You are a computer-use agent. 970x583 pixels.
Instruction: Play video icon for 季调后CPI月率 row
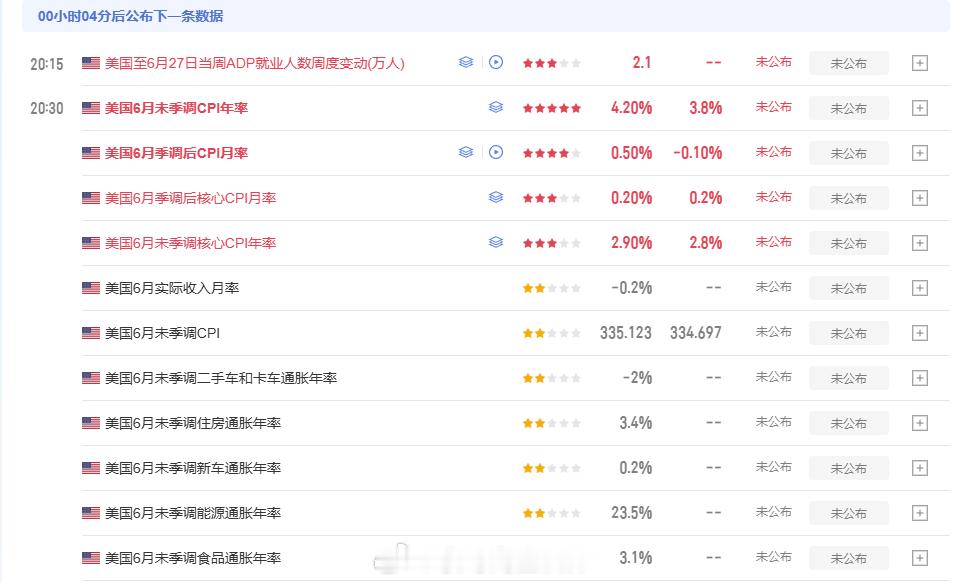tap(496, 152)
